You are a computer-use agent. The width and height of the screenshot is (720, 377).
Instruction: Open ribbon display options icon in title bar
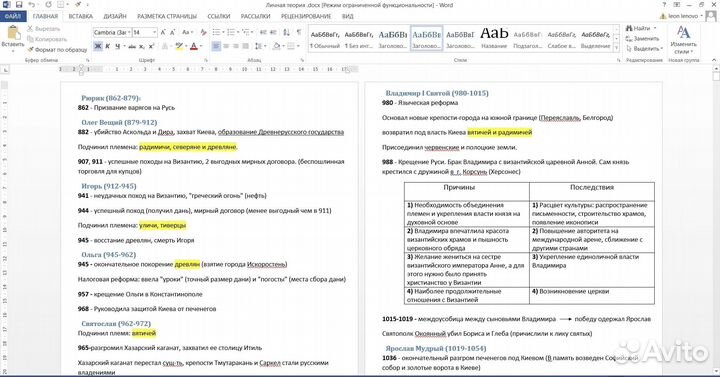click(x=676, y=5)
